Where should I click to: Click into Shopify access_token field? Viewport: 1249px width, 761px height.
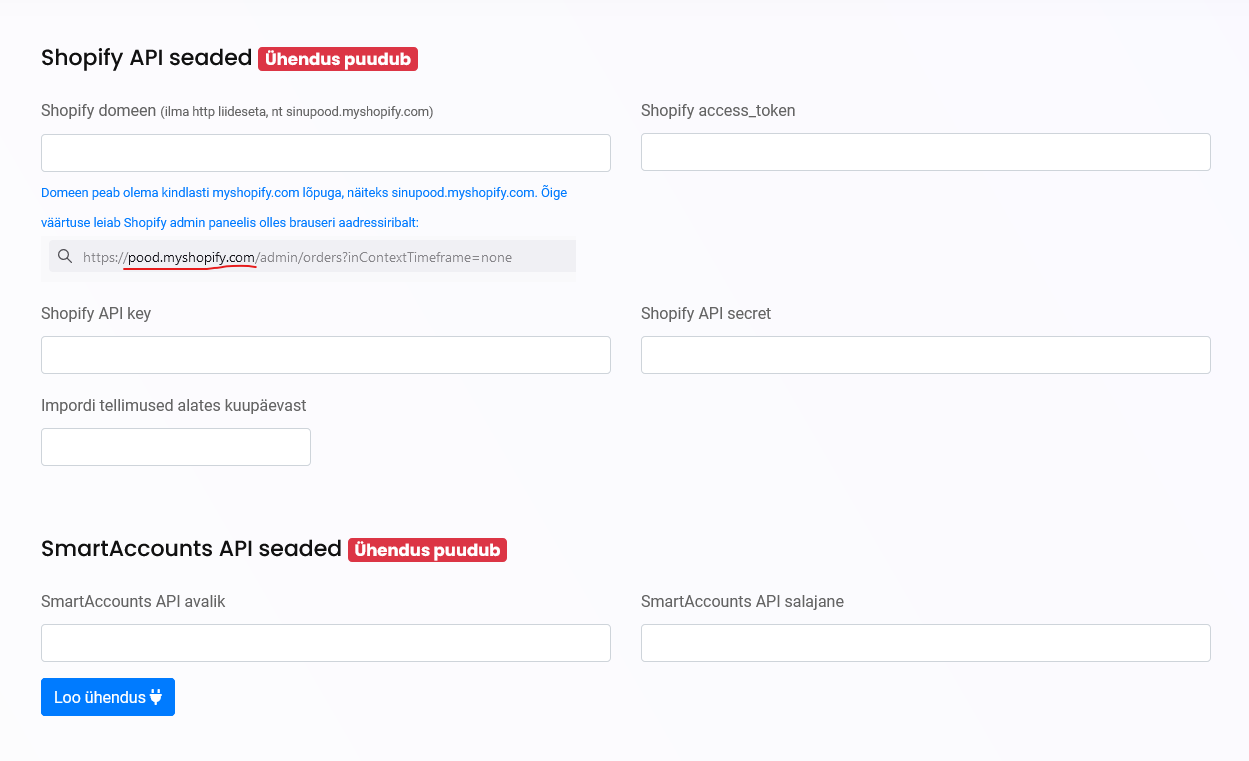(925, 152)
